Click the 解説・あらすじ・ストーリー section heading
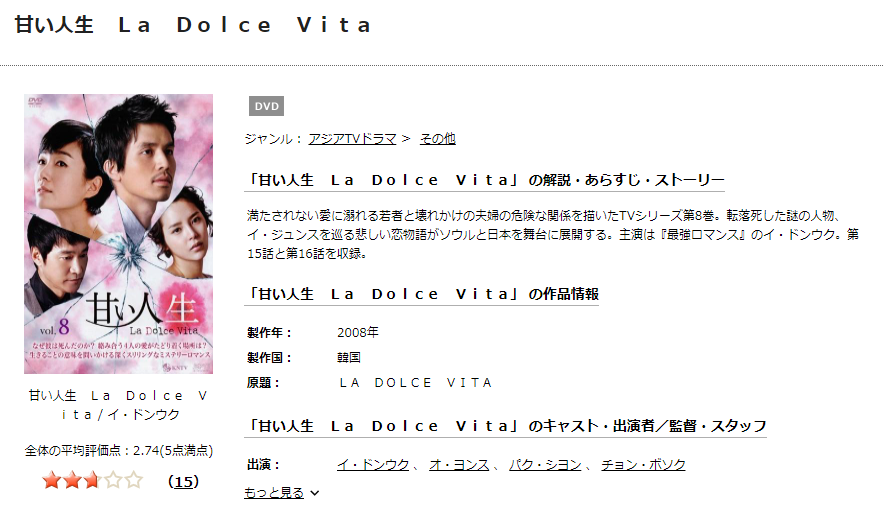 pos(486,180)
